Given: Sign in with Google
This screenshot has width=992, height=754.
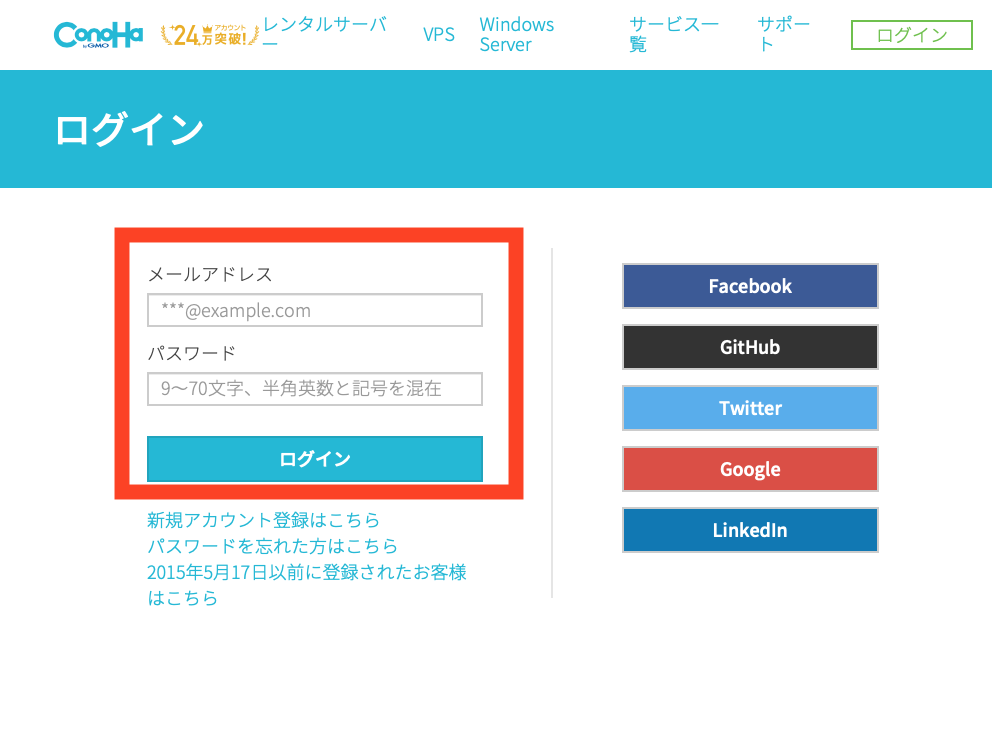Looking at the screenshot, I should coord(750,469).
